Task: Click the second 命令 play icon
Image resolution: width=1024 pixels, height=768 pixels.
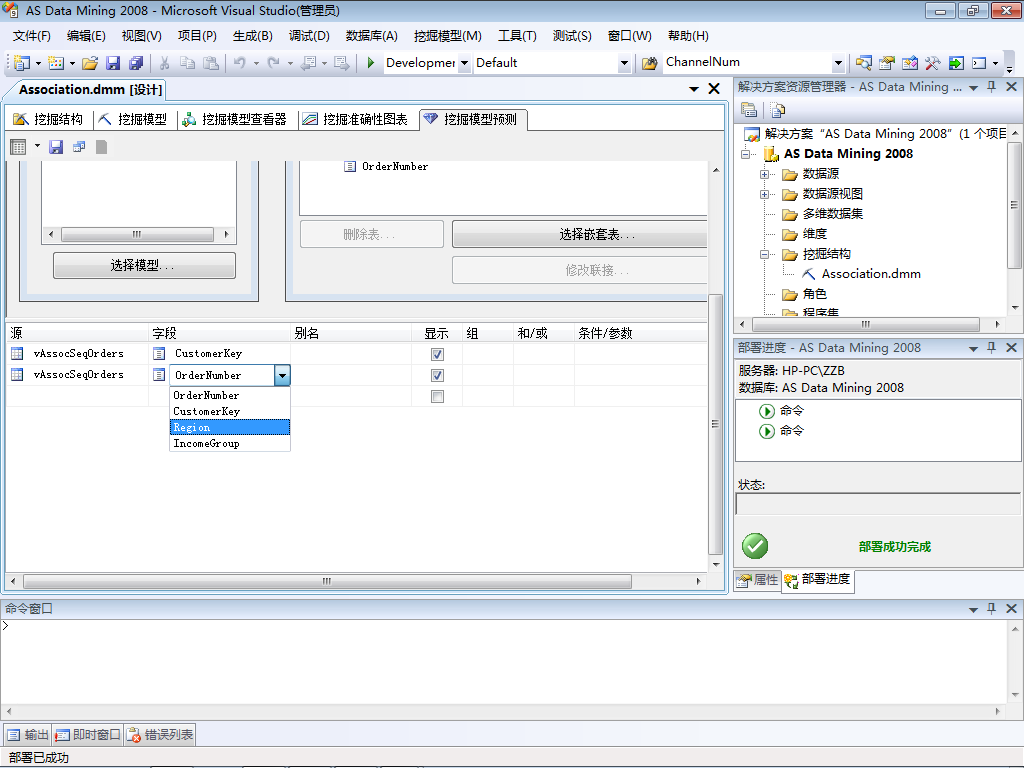Action: [x=767, y=431]
